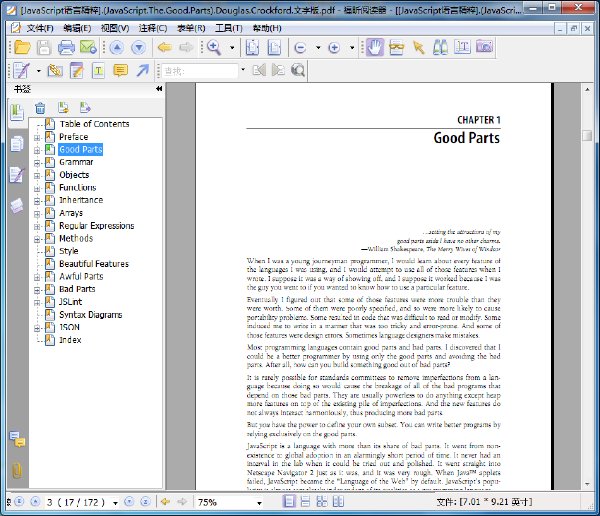Collapse the bookmark panel with double arrow
The height and width of the screenshot is (516, 600).
pos(159,89)
